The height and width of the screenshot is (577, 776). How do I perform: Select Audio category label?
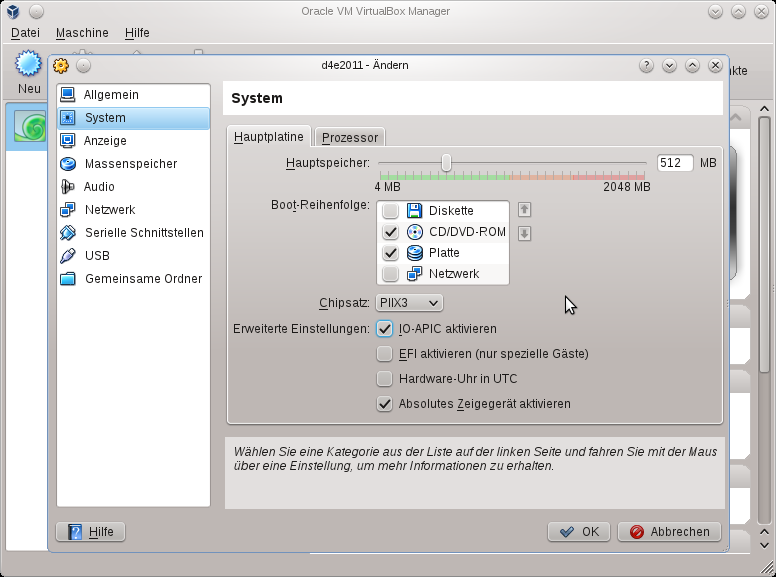coord(99,187)
